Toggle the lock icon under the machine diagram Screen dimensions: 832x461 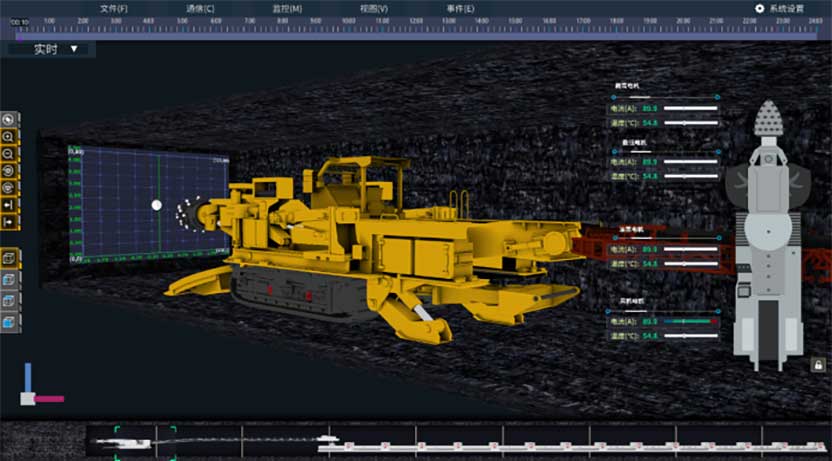pos(818,365)
